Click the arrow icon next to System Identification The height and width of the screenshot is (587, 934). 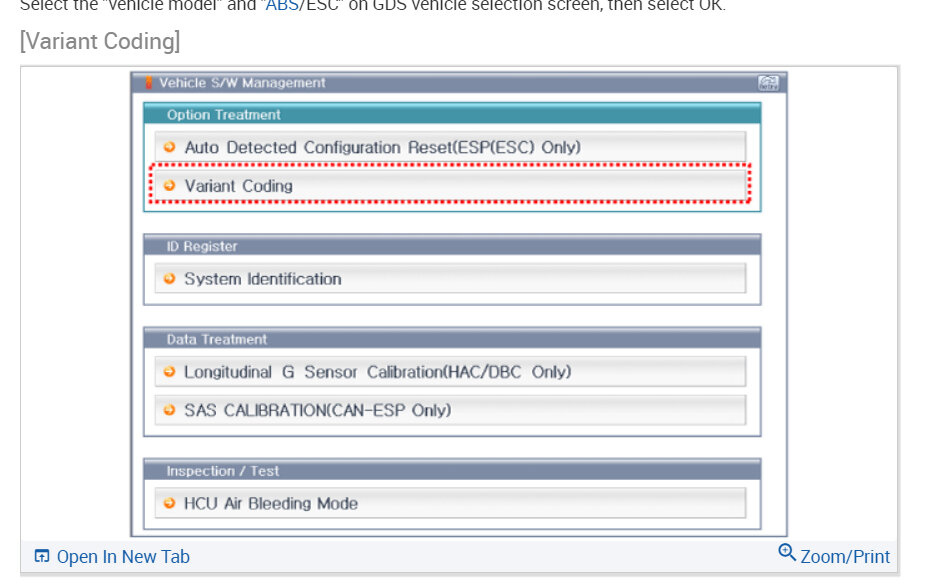169,279
